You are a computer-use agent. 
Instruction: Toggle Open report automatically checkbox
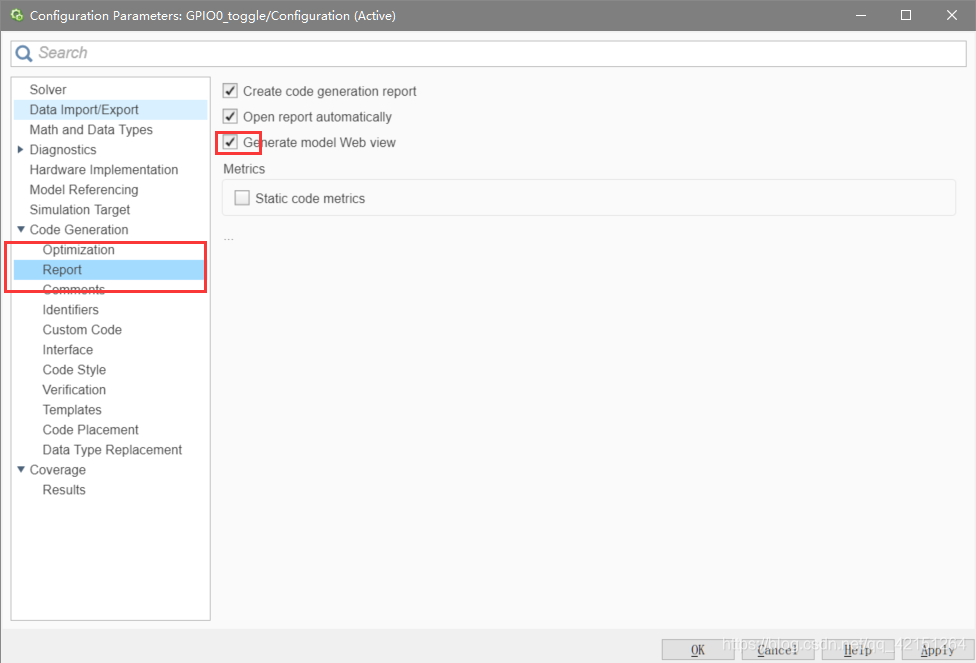[230, 116]
